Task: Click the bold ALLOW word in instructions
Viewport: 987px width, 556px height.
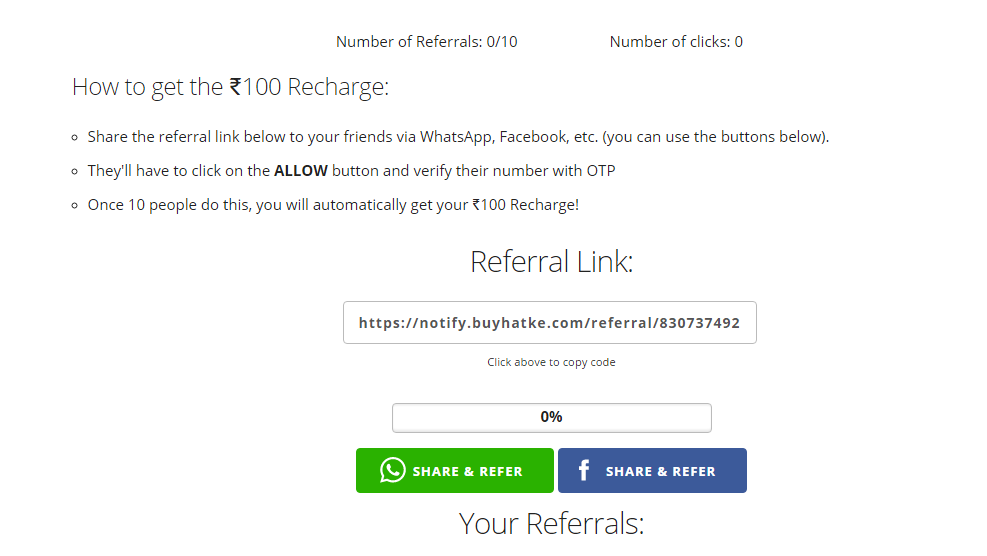Action: [301, 171]
